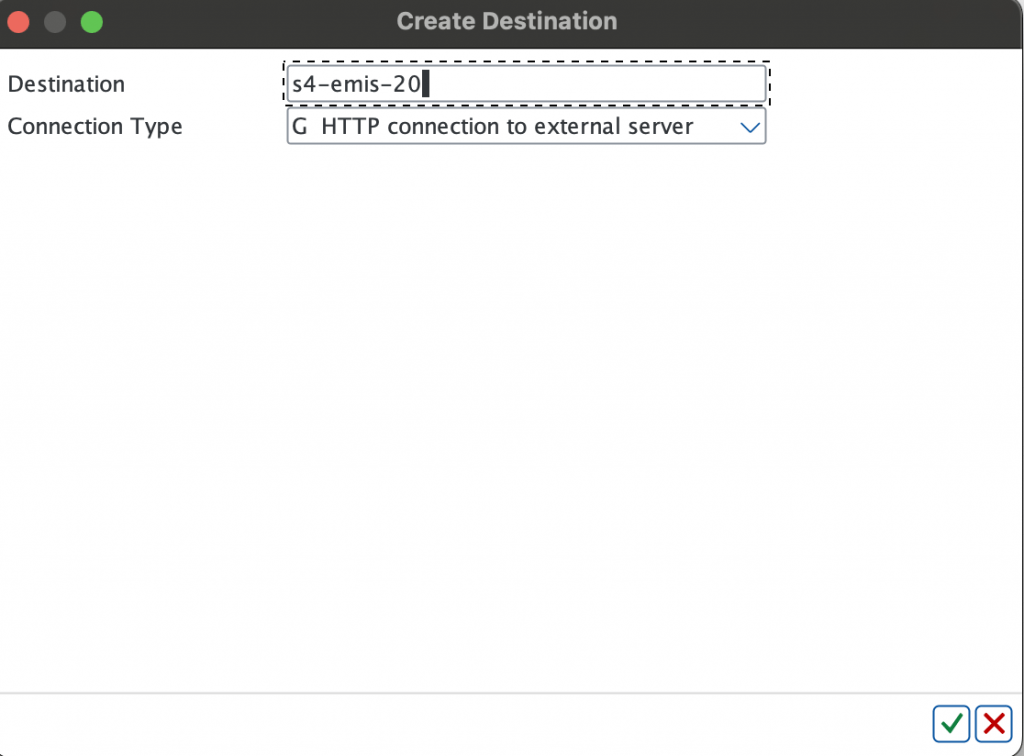Place cursor in empty part of Destination field
This screenshot has width=1024, height=756.
pos(594,84)
